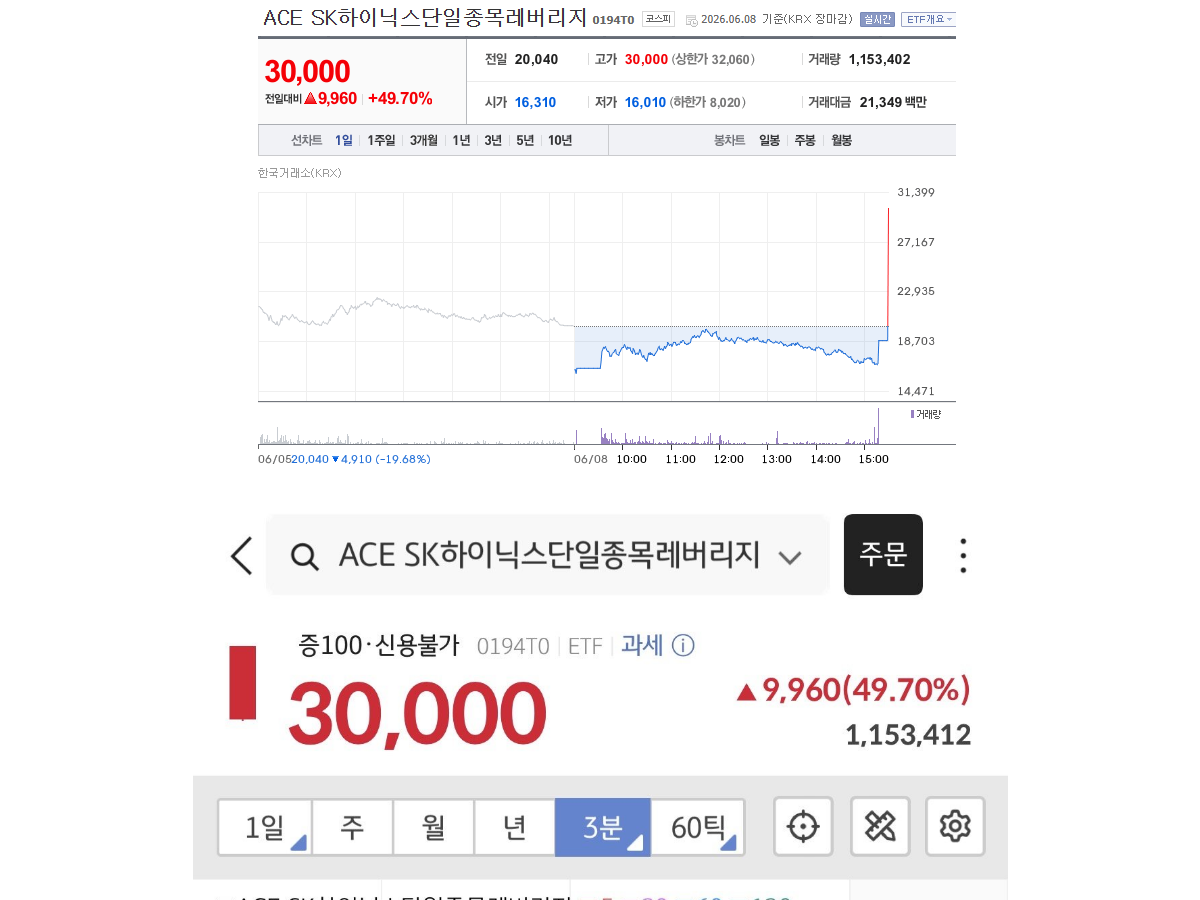Switch to the 일봉 candle chart tab
This screenshot has height=900, width=1200.
[769, 140]
